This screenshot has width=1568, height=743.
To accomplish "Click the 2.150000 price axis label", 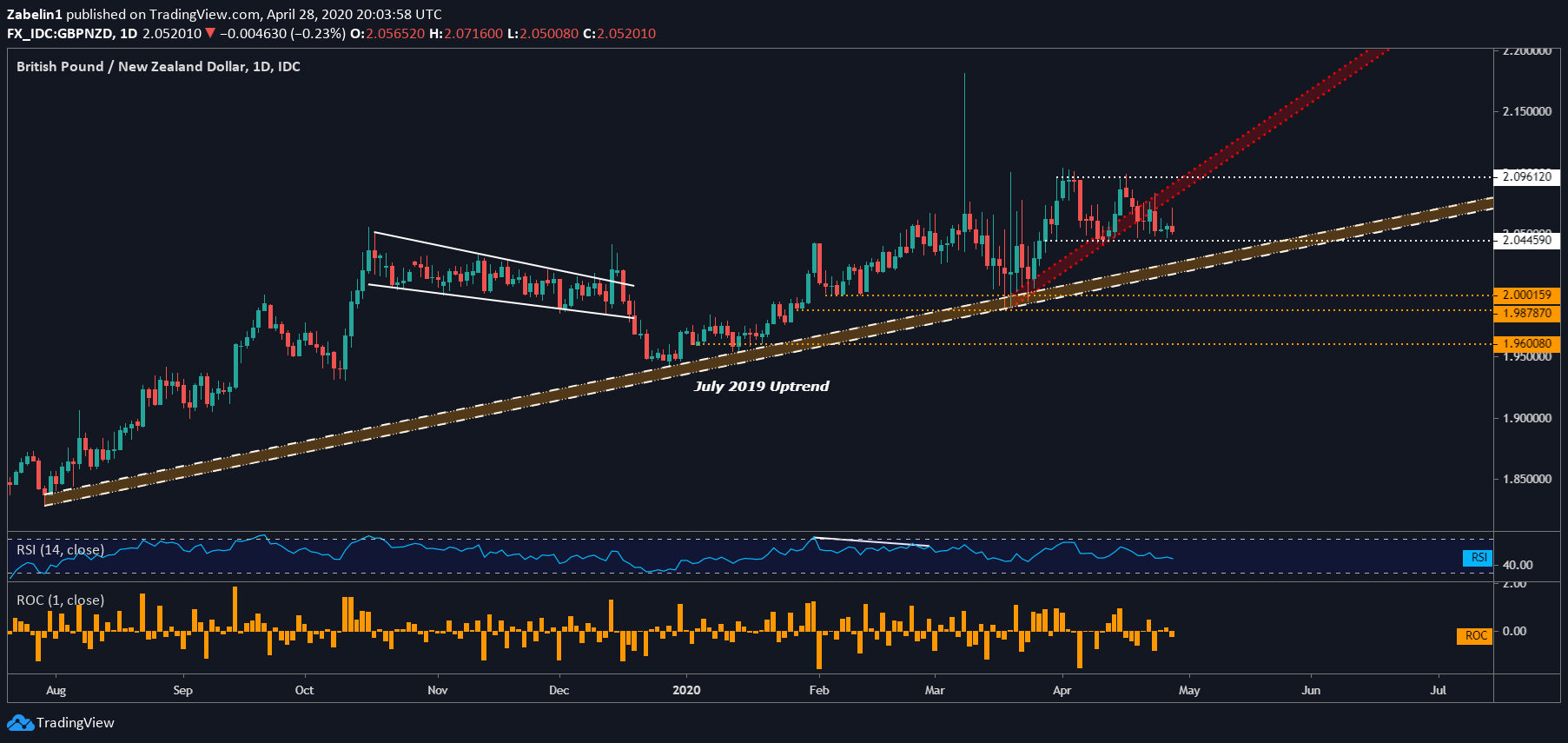I will (1528, 112).
